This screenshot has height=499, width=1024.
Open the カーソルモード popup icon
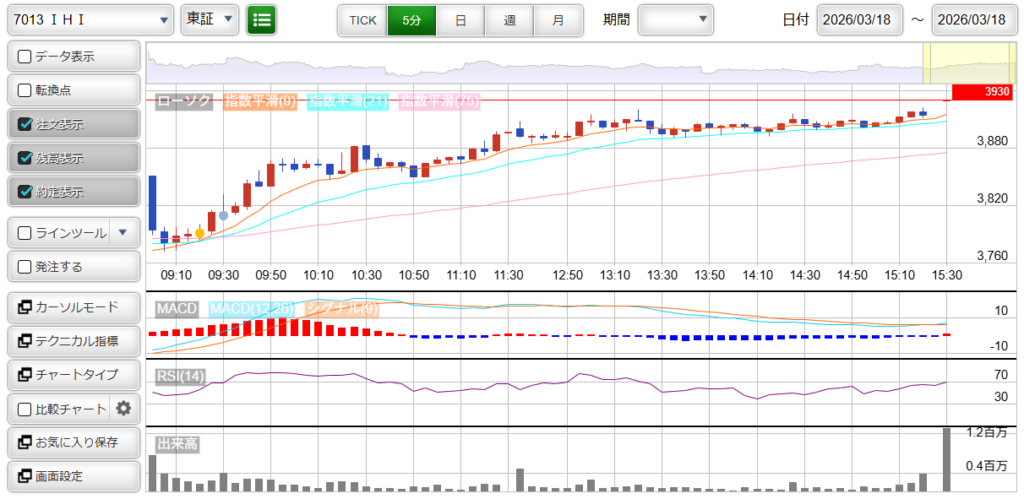tap(22, 307)
